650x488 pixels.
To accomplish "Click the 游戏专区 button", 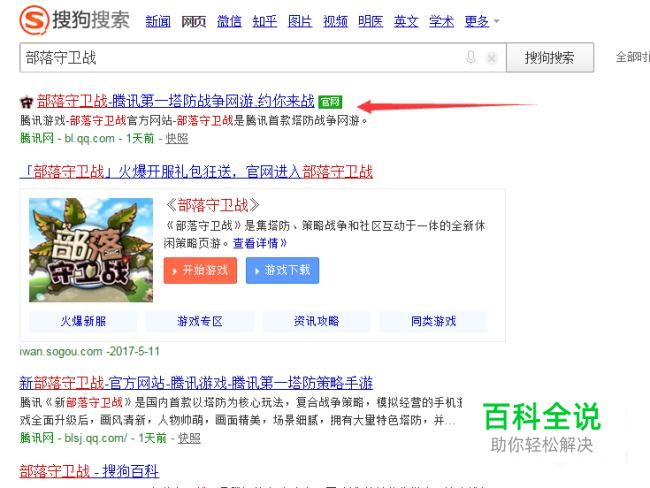I will pyautogui.click(x=200, y=321).
